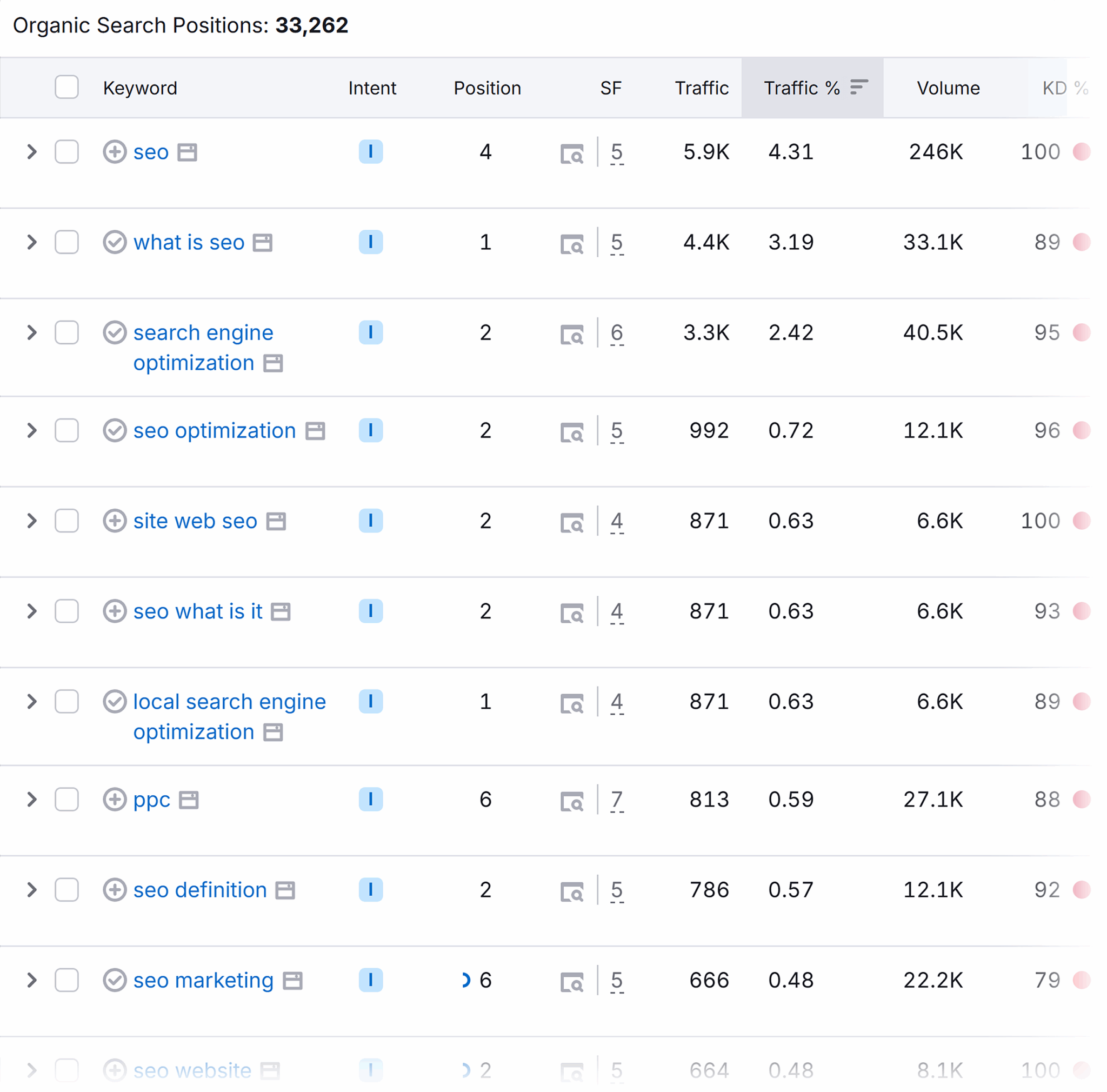
Task: Click the sort icon on Traffic % header
Action: point(859,87)
